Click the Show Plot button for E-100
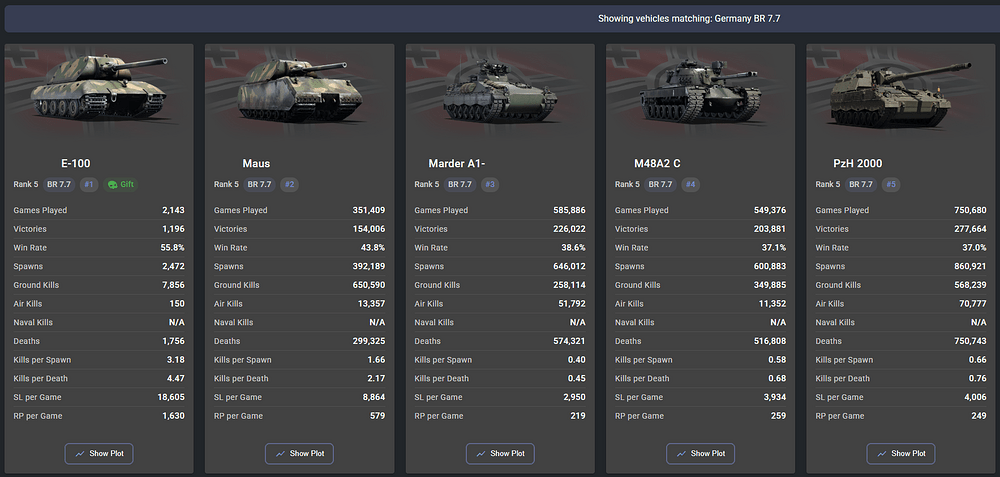The width and height of the screenshot is (1000, 477). [99, 453]
